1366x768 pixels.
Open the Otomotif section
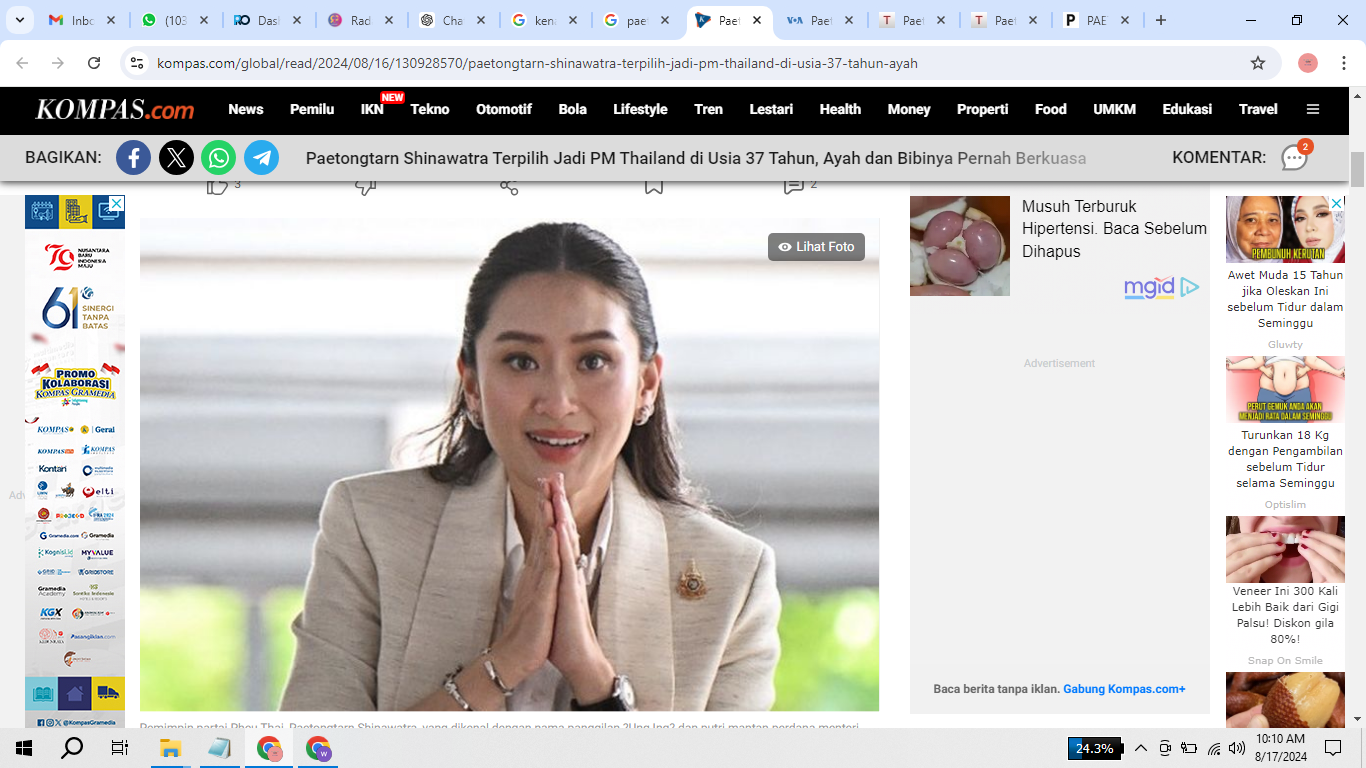coord(504,109)
